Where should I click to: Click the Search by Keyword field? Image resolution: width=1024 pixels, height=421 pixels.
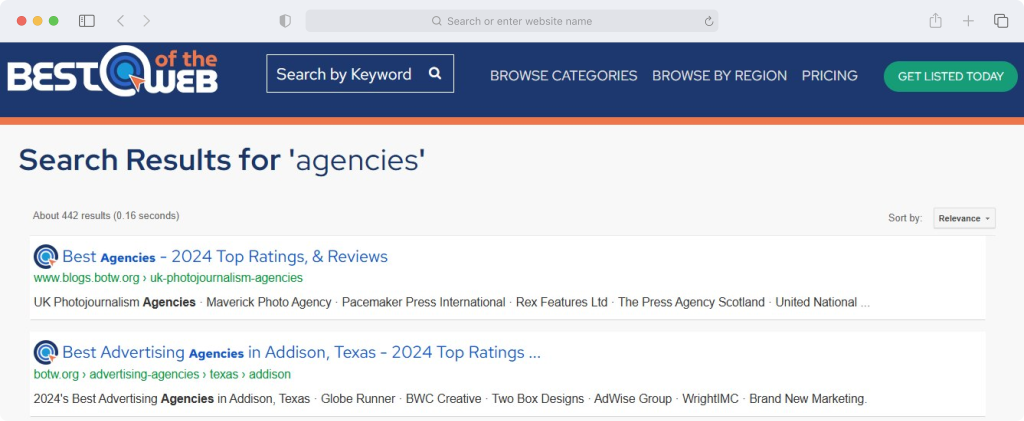360,73
